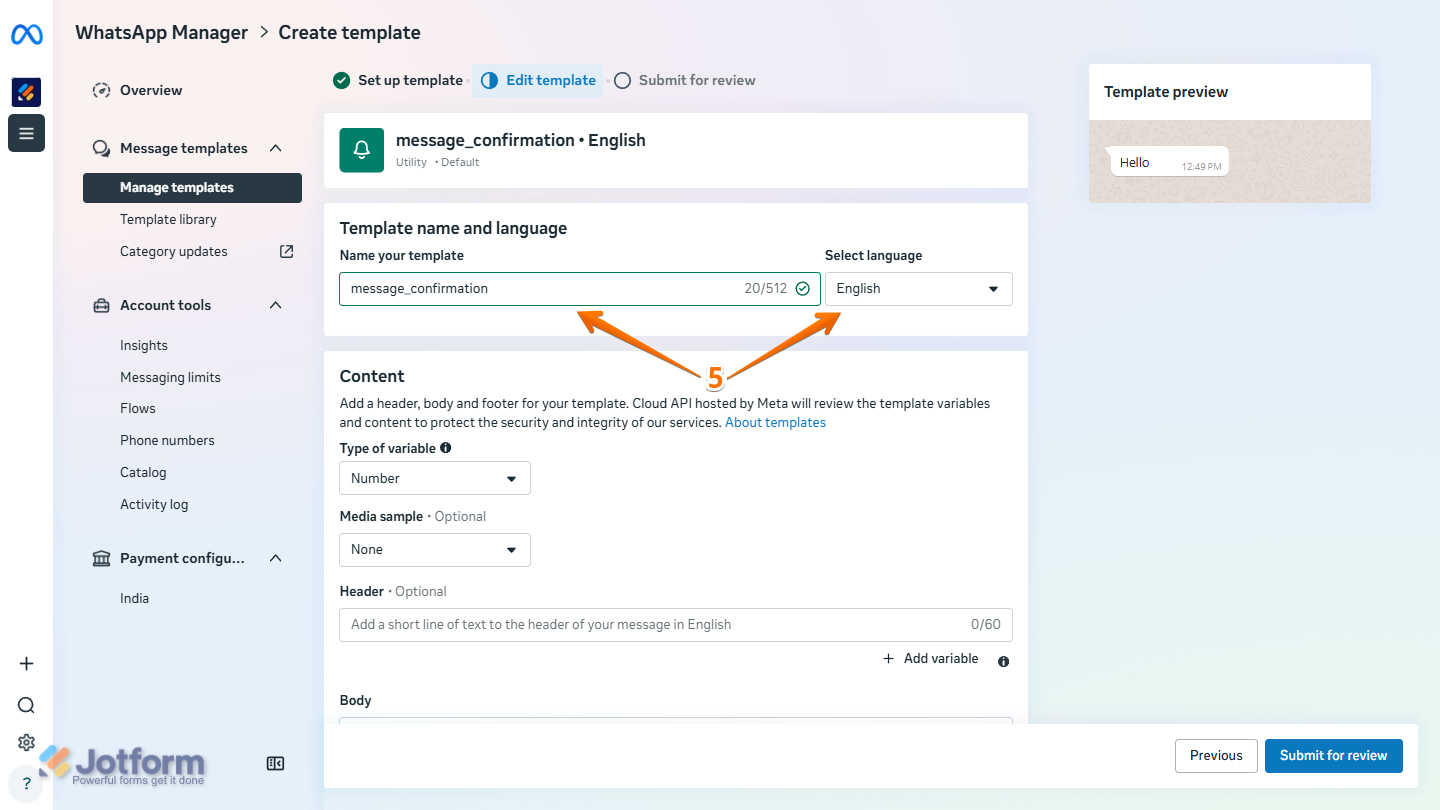This screenshot has height=810, width=1440.
Task: Open Template library in sidebar
Action: tap(168, 219)
